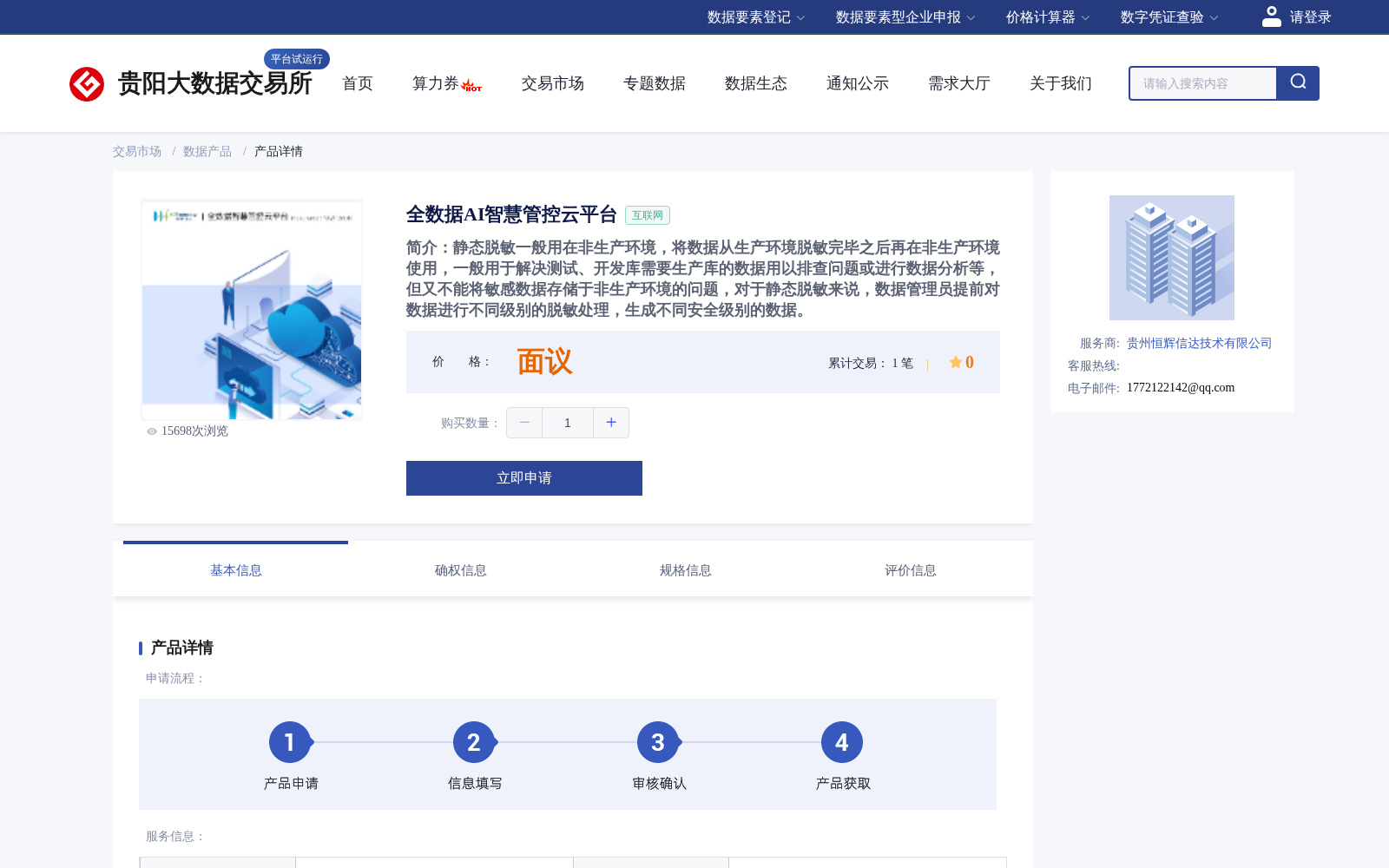Open provider 贵州恒辉信达技术有限公司 link
This screenshot has height=868, width=1389.
[1199, 344]
